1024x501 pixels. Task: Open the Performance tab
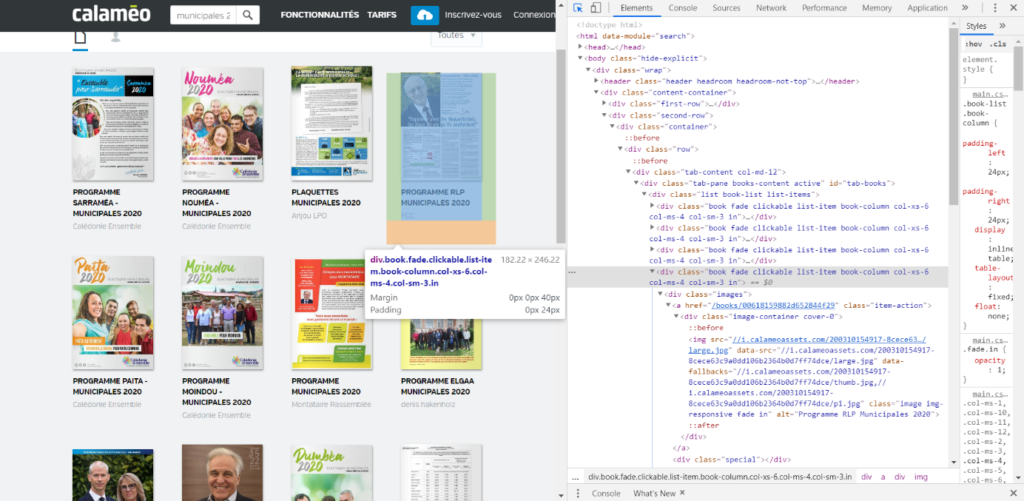coord(824,8)
